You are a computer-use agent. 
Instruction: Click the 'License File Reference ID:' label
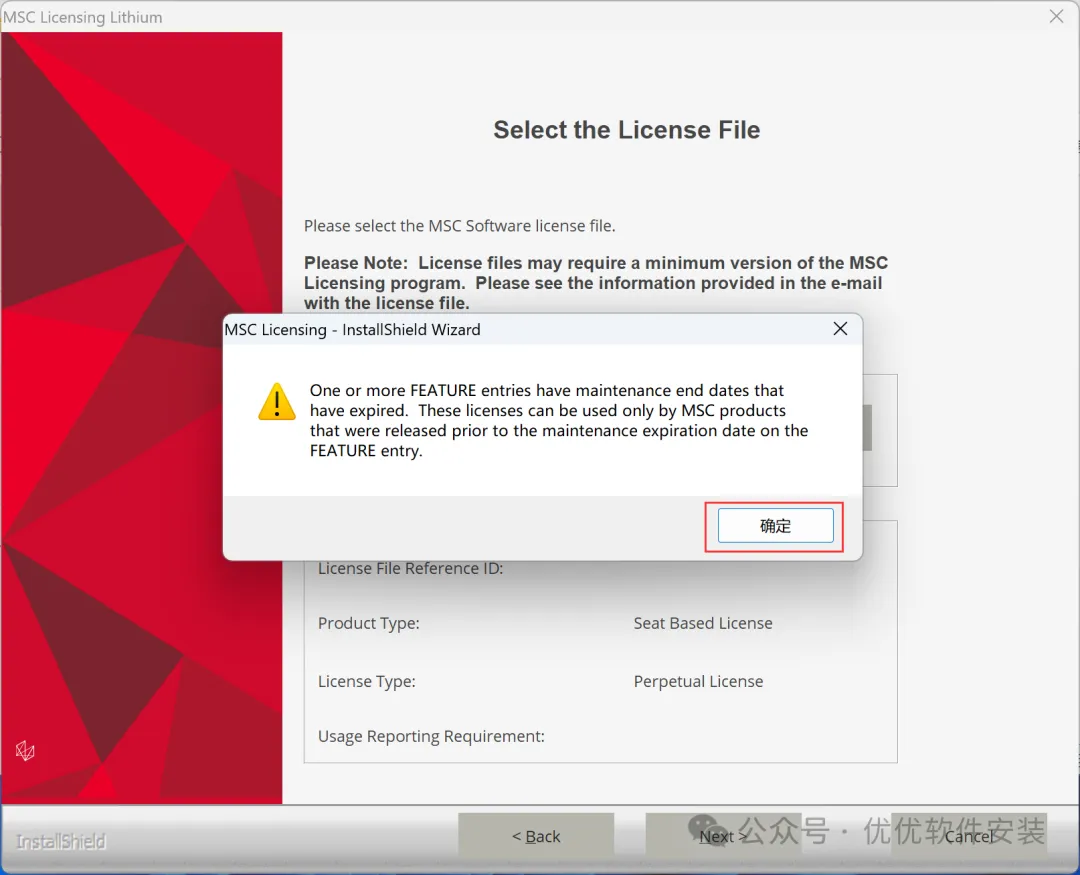[411, 568]
